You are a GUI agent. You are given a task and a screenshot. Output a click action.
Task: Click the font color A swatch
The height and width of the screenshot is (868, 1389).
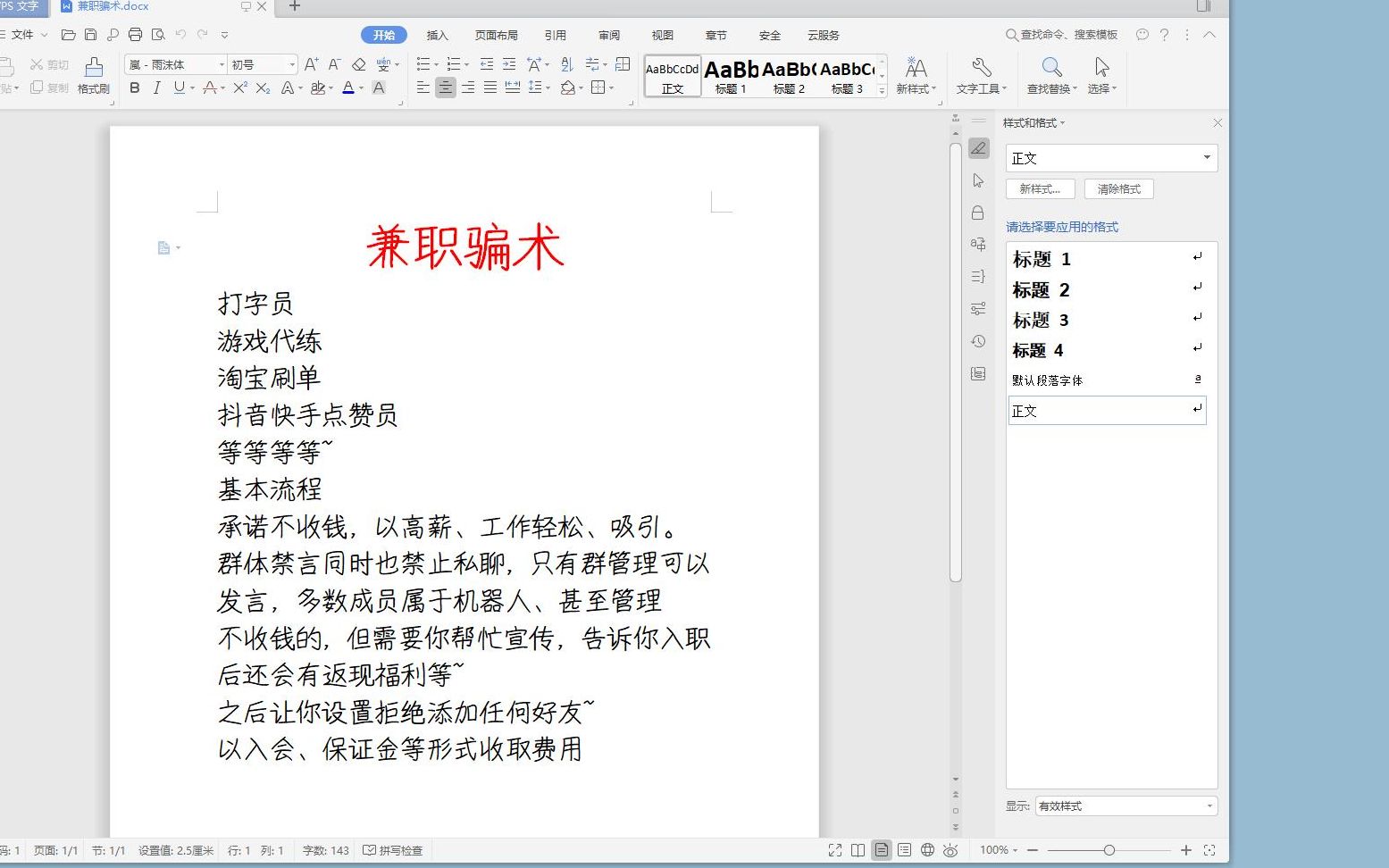[348, 88]
